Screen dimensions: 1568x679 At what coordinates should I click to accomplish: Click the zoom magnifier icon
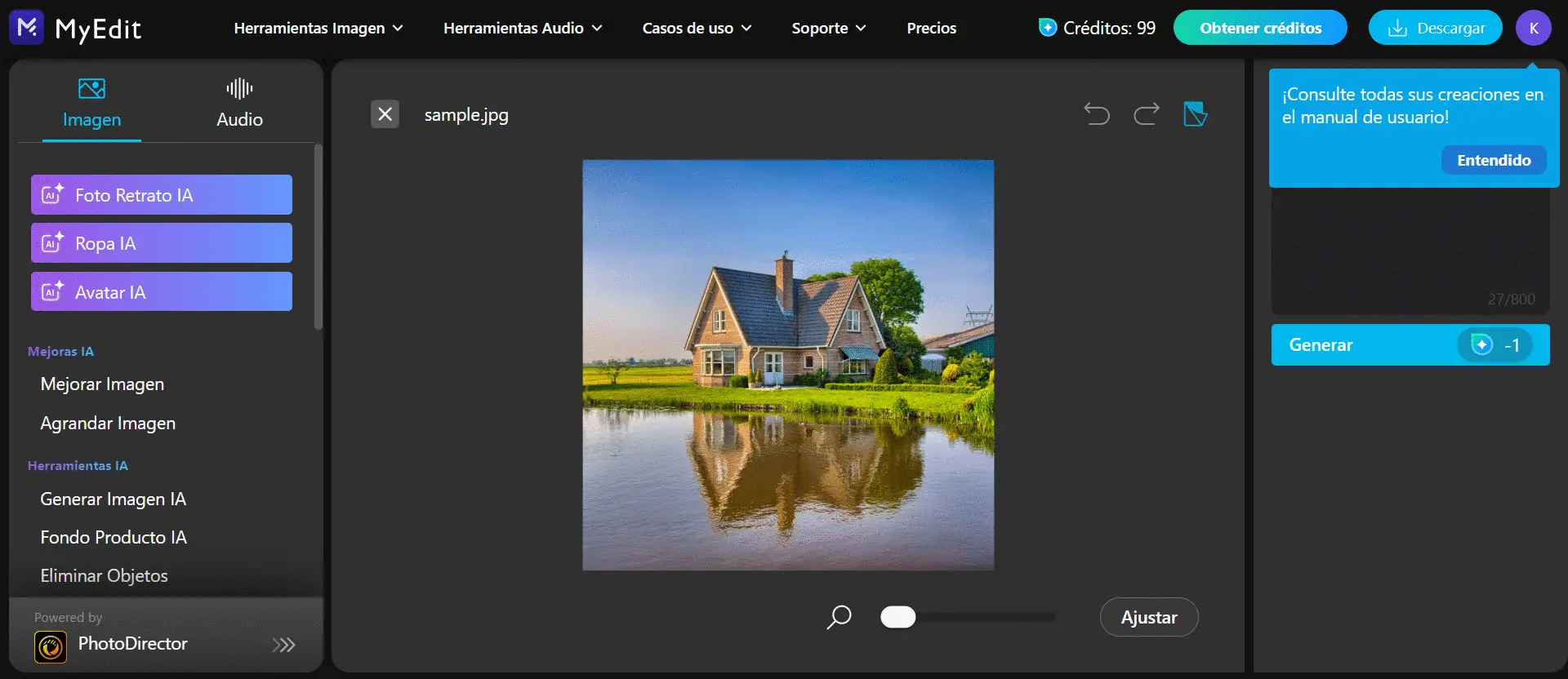839,617
